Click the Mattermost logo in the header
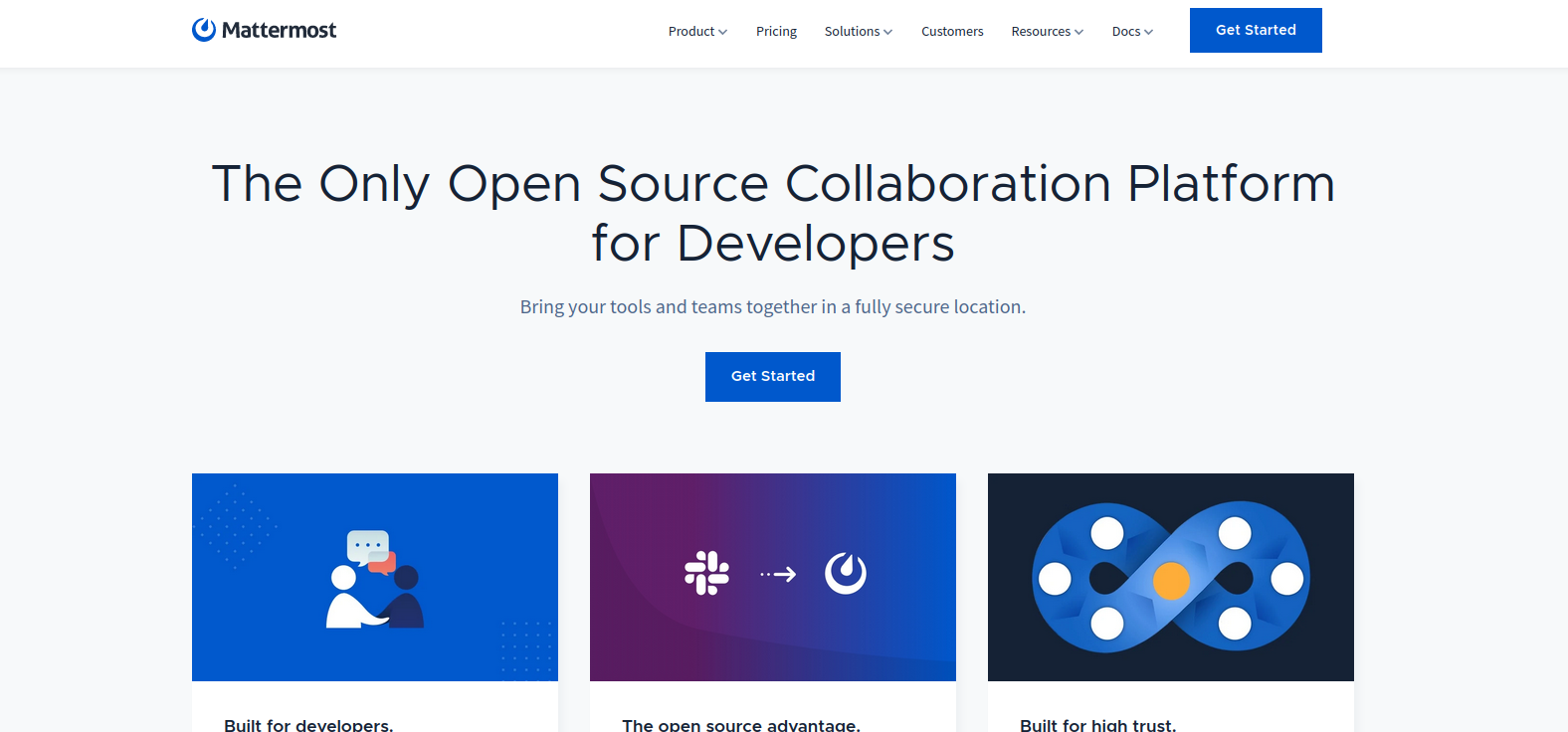Image resolution: width=1568 pixels, height=732 pixels. (x=264, y=30)
